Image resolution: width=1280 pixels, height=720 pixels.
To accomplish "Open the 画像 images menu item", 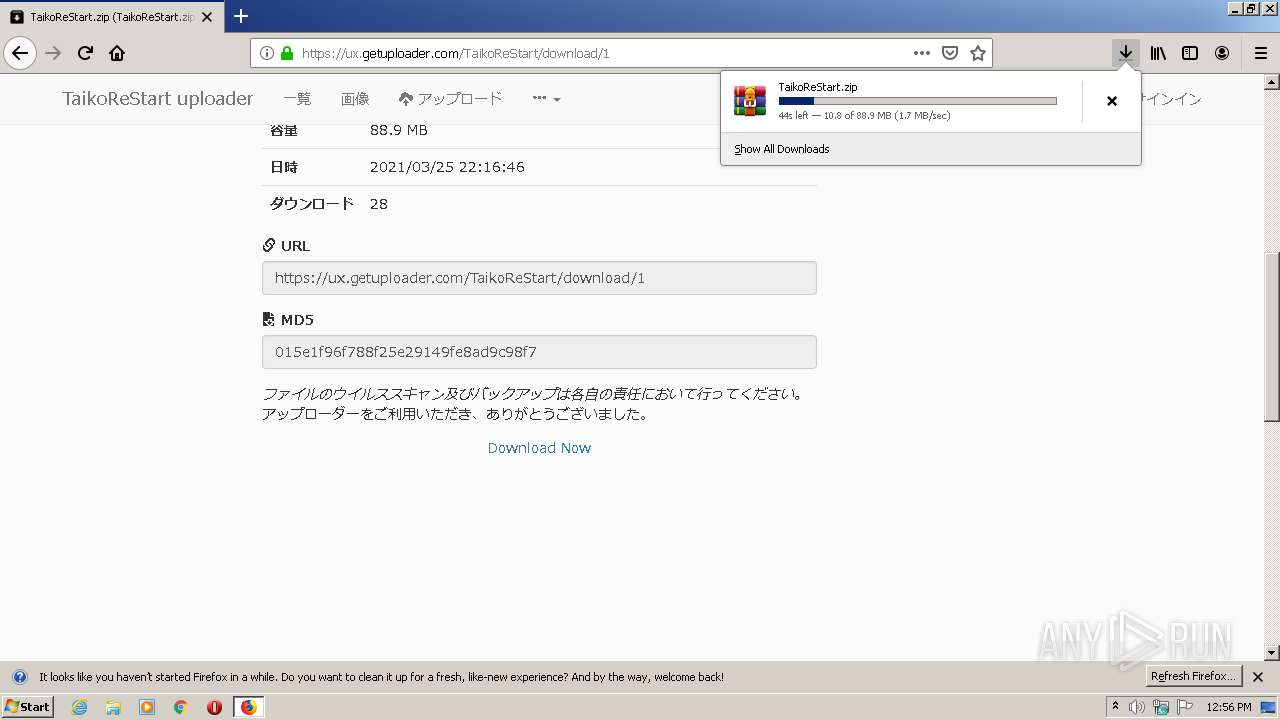I will [355, 99].
